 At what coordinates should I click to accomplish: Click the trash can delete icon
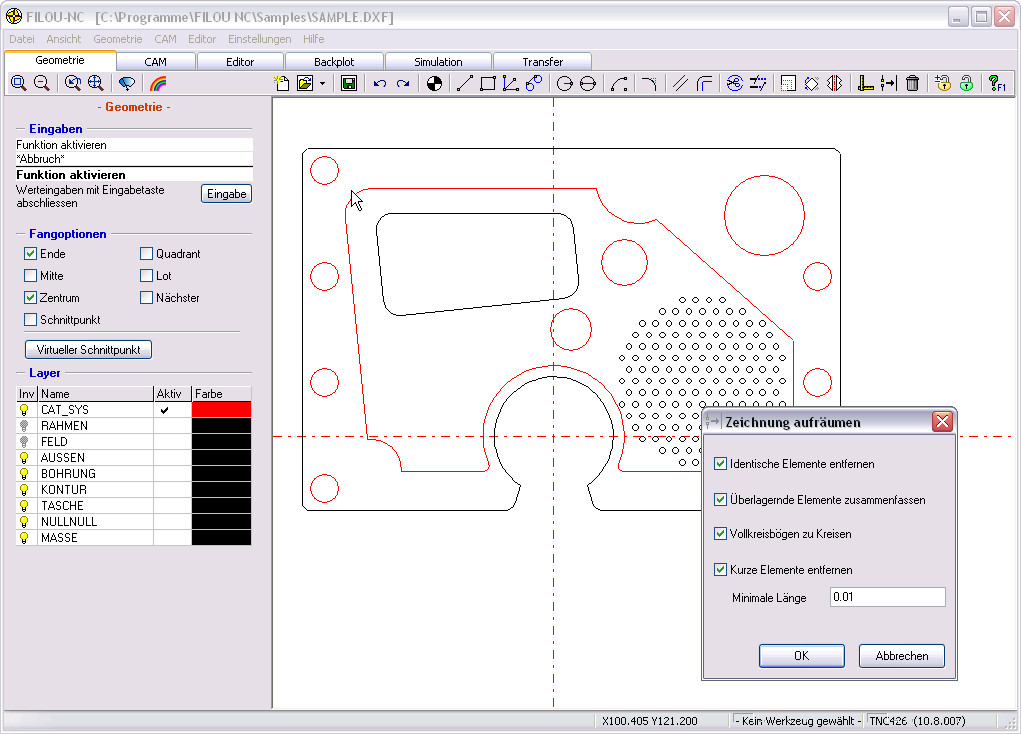tap(912, 84)
